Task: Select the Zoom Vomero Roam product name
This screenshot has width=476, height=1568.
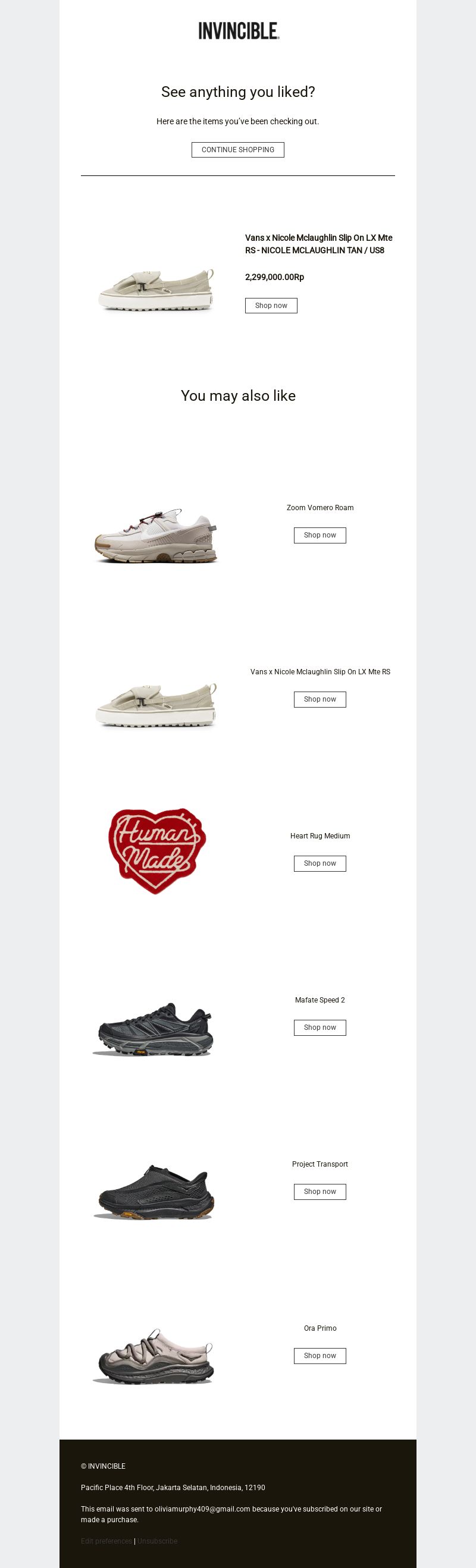Action: pyautogui.click(x=320, y=508)
